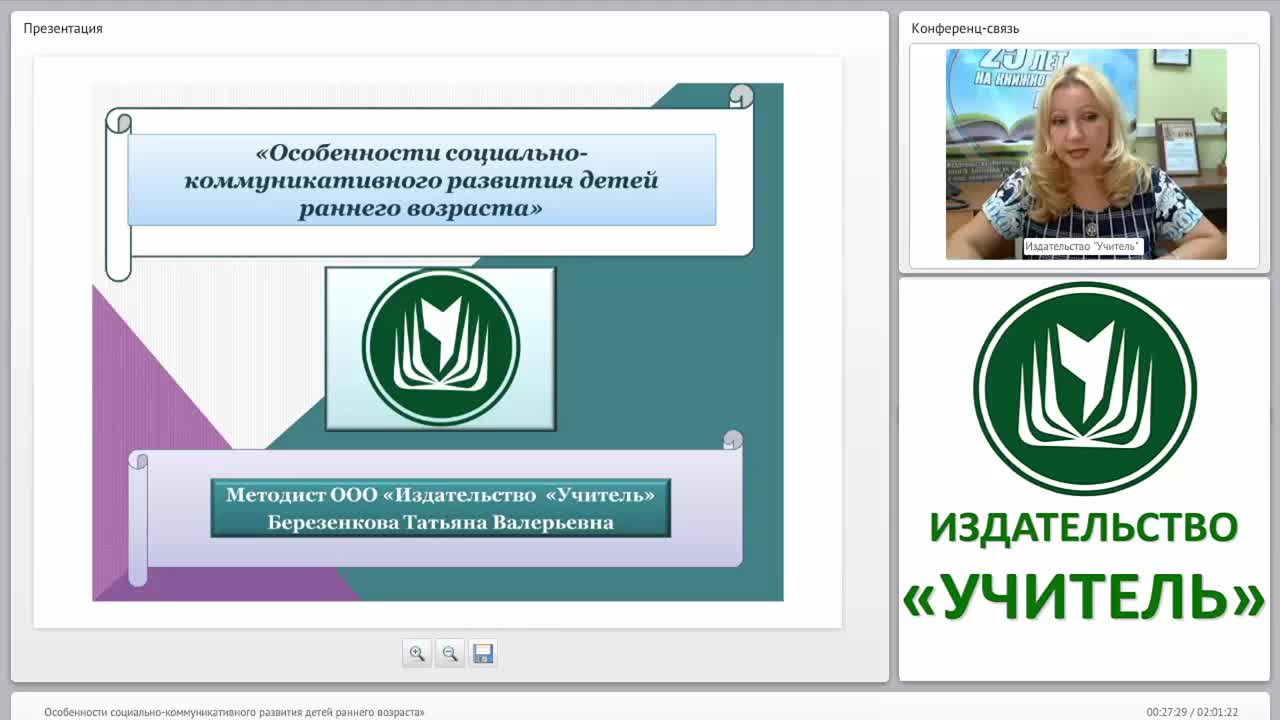Click the zoom out magnifier icon
Viewport: 1280px width, 720px height.
click(450, 653)
